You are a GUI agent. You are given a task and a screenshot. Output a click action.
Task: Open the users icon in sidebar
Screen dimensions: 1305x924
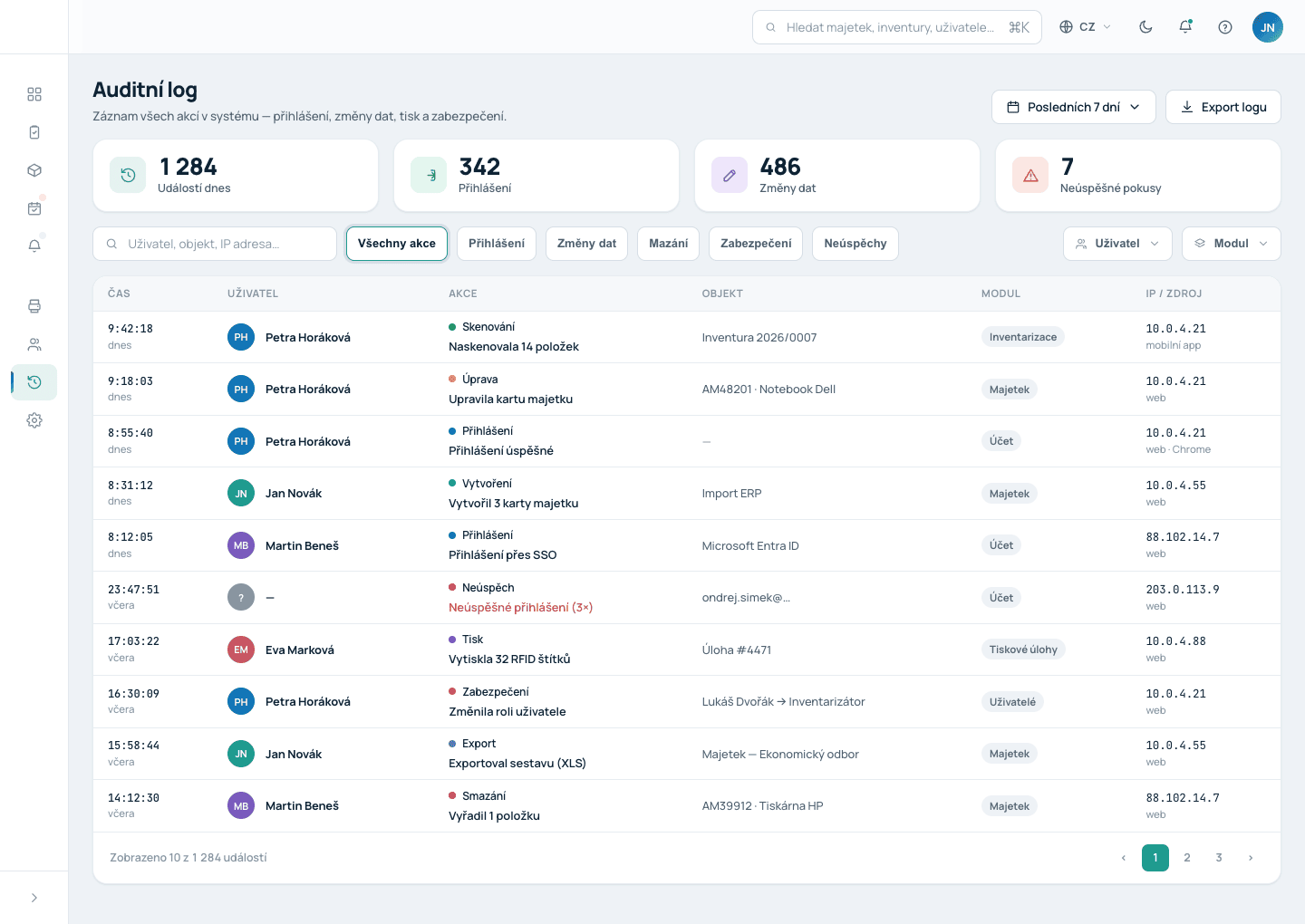pyautogui.click(x=34, y=344)
